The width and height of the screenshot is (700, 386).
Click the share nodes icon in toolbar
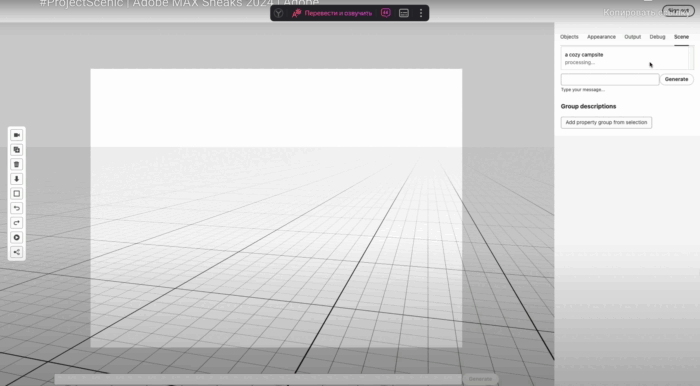(17, 252)
